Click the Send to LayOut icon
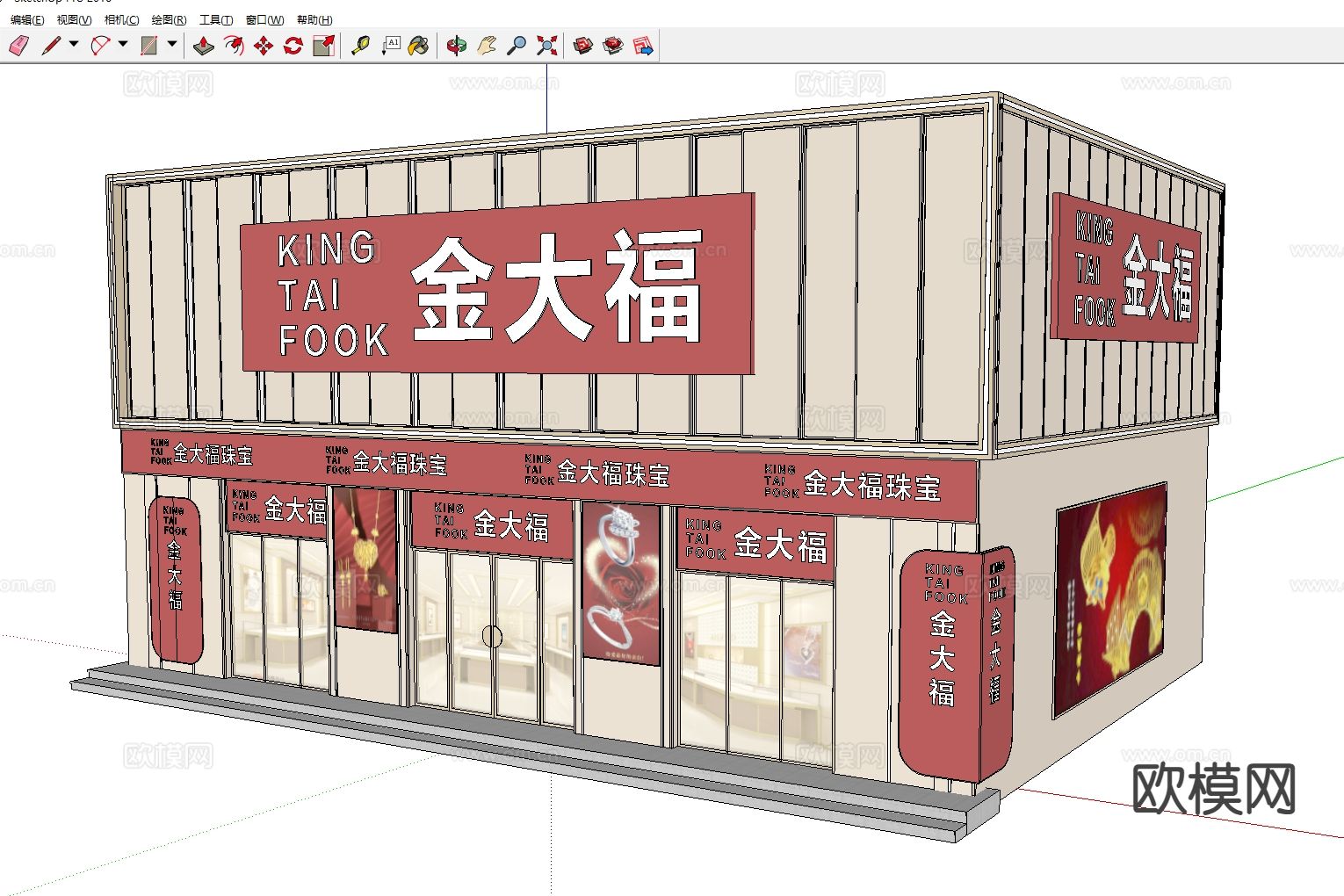This screenshot has height=896, width=1344. tap(643, 45)
